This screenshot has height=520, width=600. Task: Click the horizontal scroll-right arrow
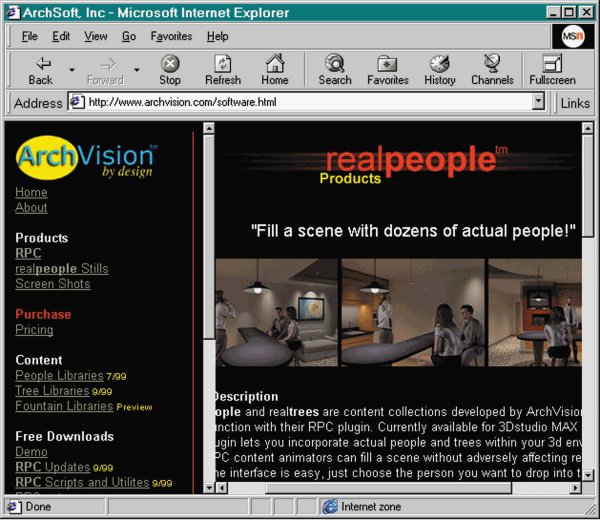pos(575,488)
